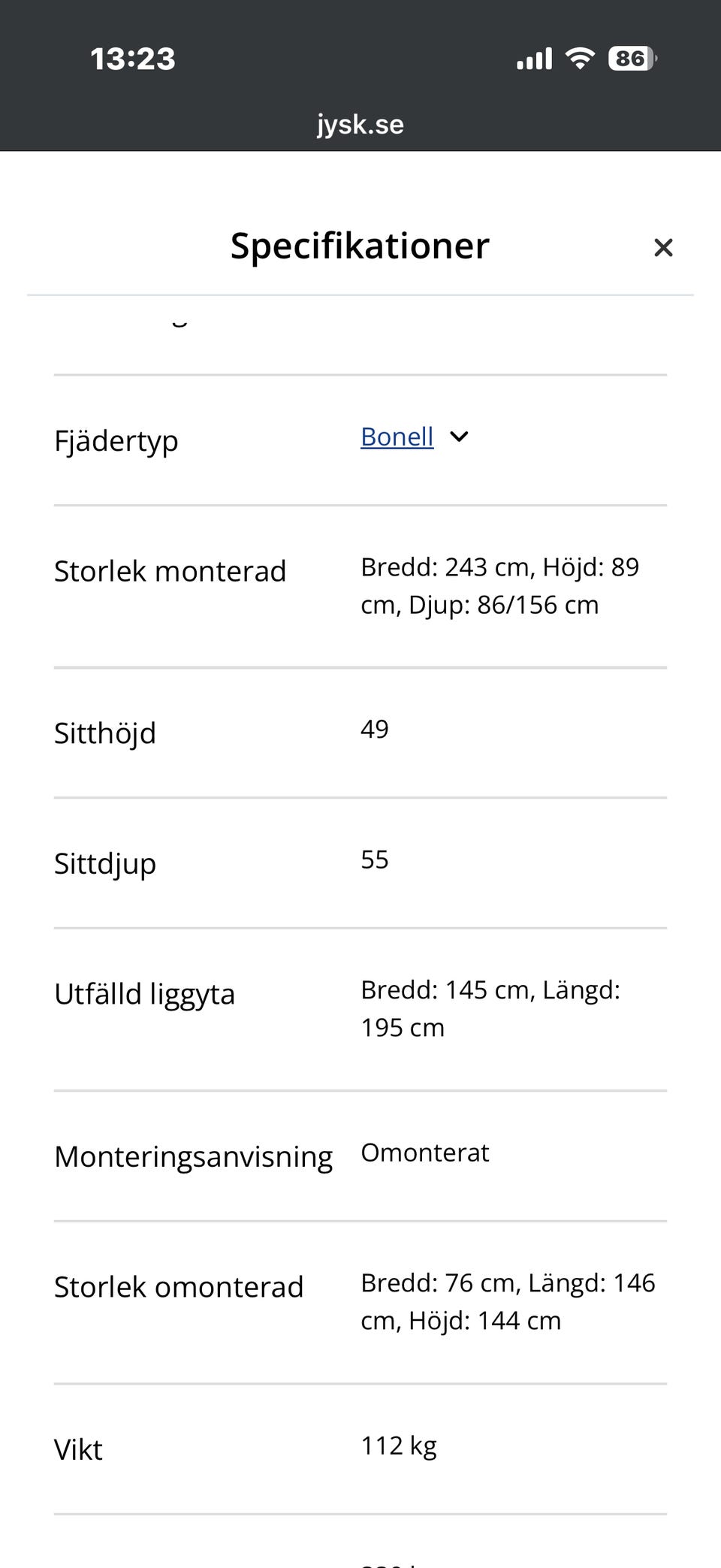This screenshot has width=721, height=1568.
Task: Select the Storlek omonterad row label
Action: click(x=179, y=1287)
